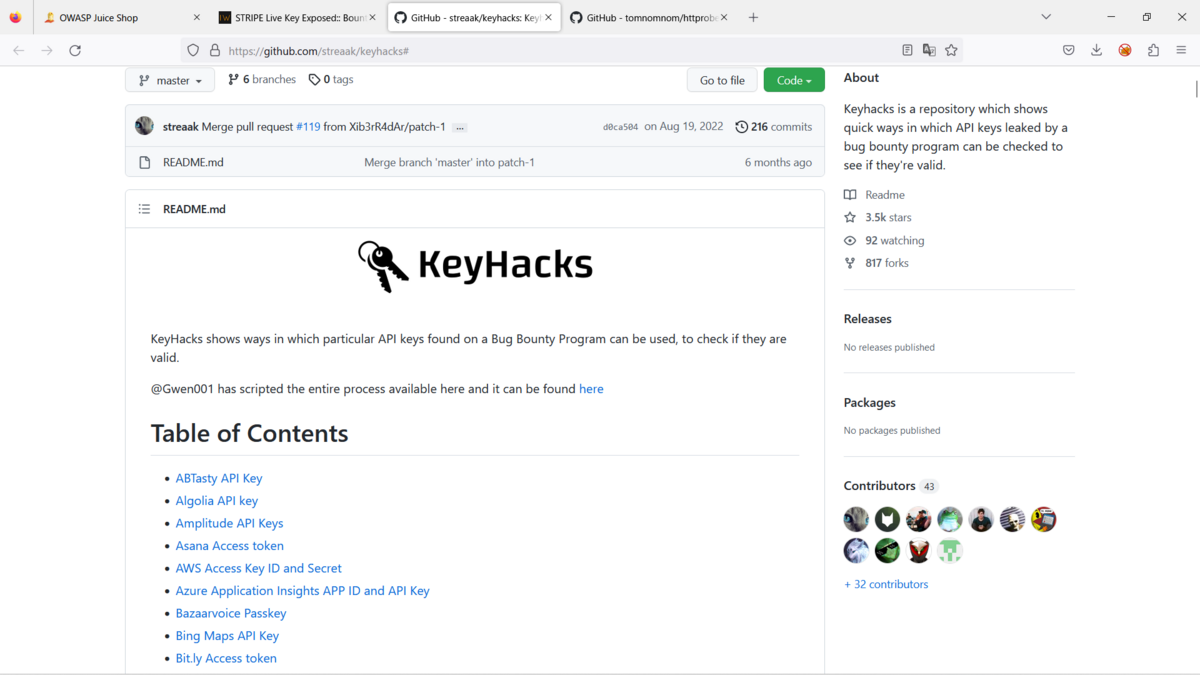Click the table-of-contents list icon beside README.md
Viewport: 1200px width, 675px height.
click(x=144, y=209)
